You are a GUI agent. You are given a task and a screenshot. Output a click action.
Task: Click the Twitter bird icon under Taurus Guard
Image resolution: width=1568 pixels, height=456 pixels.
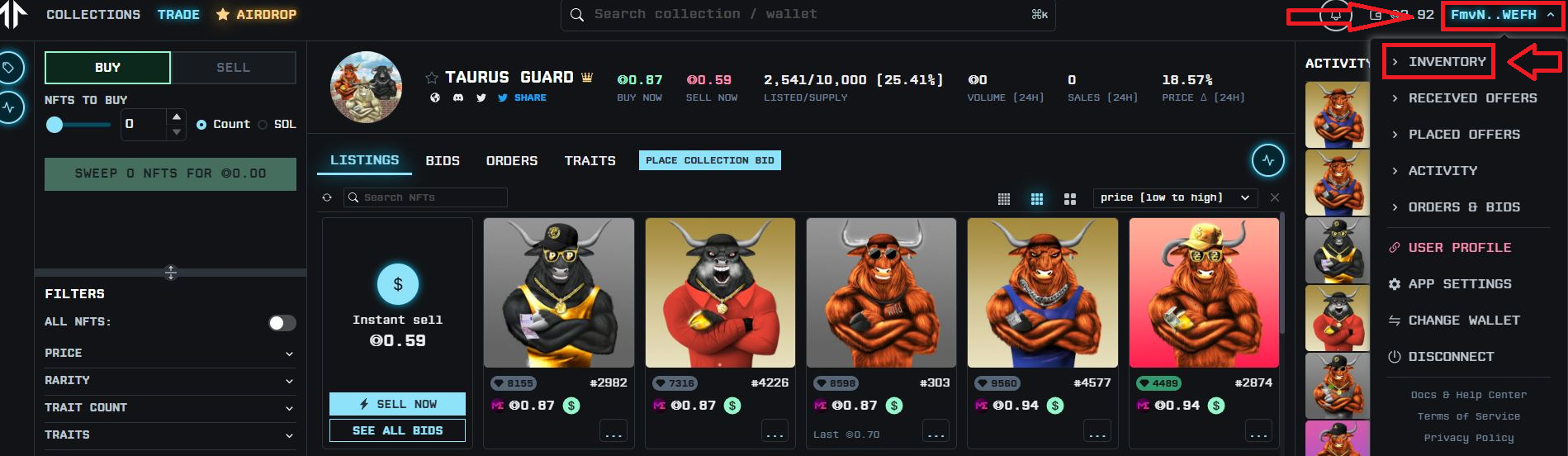[x=481, y=97]
